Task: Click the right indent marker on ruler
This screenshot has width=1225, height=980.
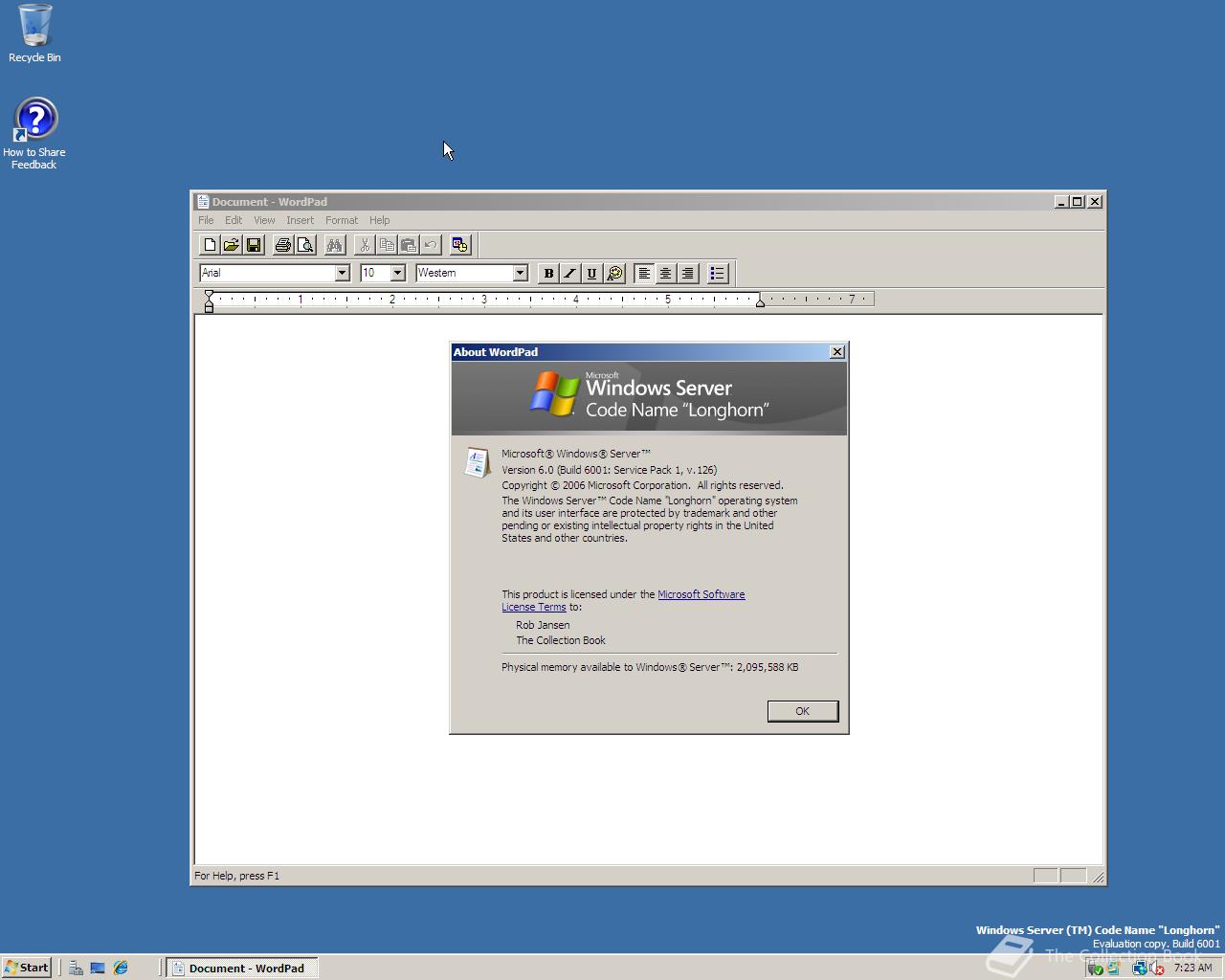Action: point(760,302)
